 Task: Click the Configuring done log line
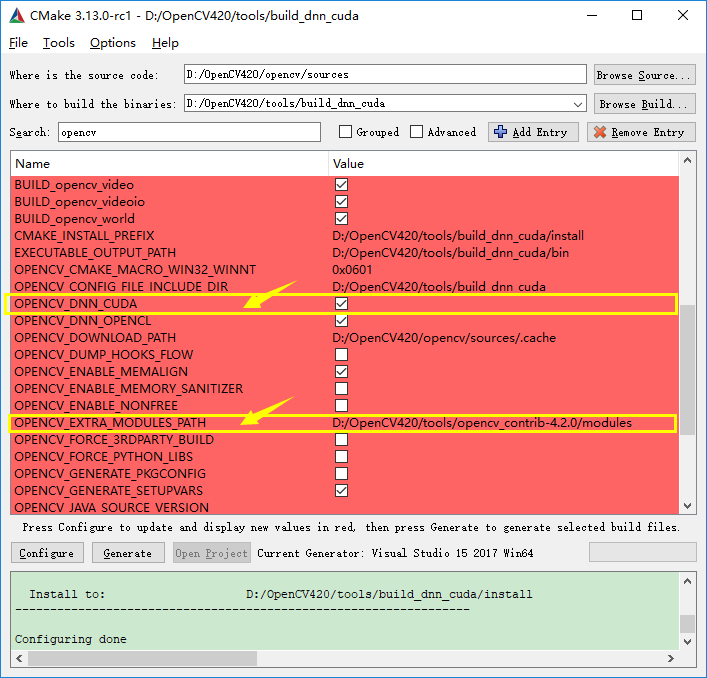click(x=70, y=639)
